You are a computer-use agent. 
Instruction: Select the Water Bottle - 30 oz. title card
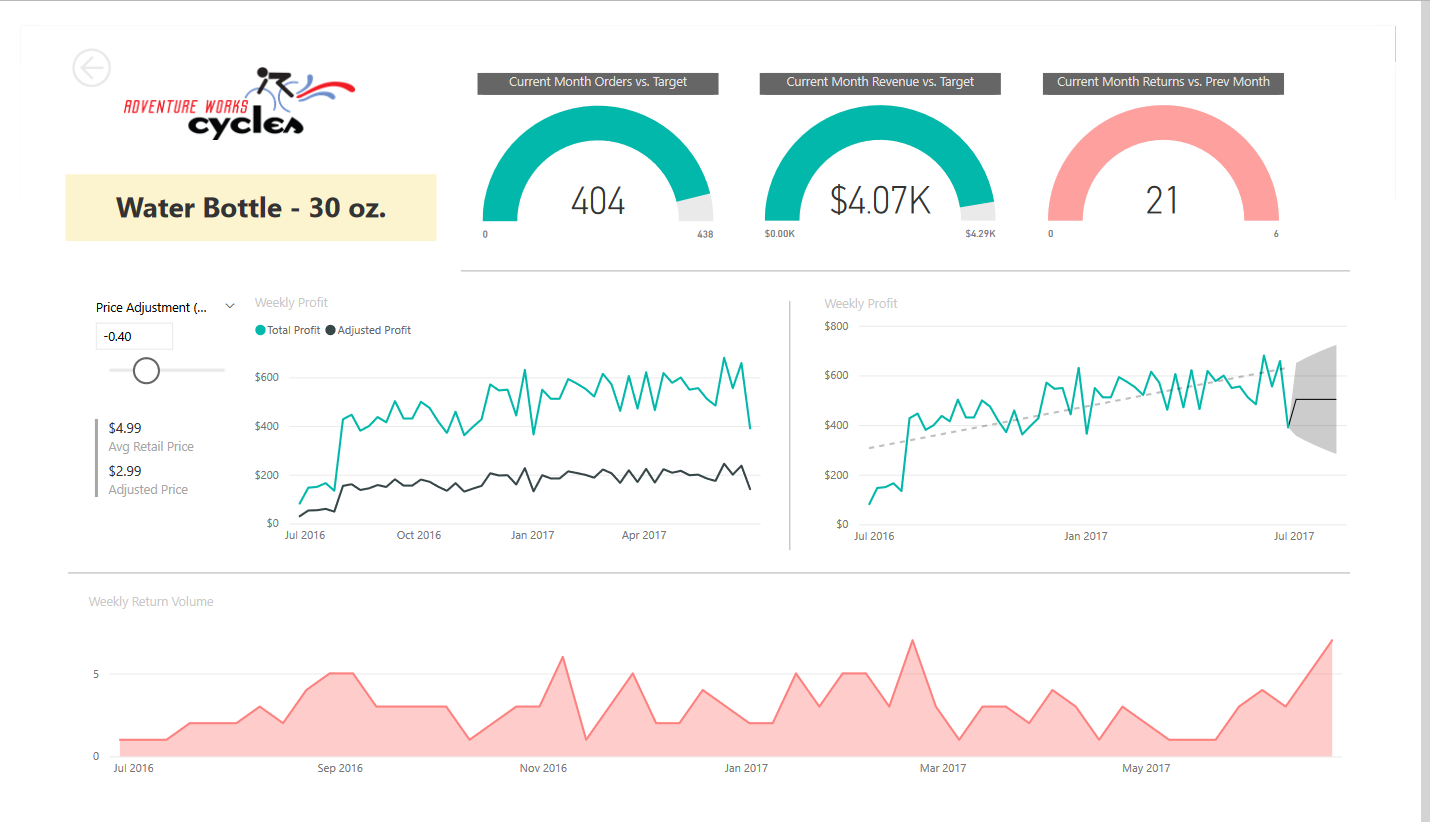point(250,208)
